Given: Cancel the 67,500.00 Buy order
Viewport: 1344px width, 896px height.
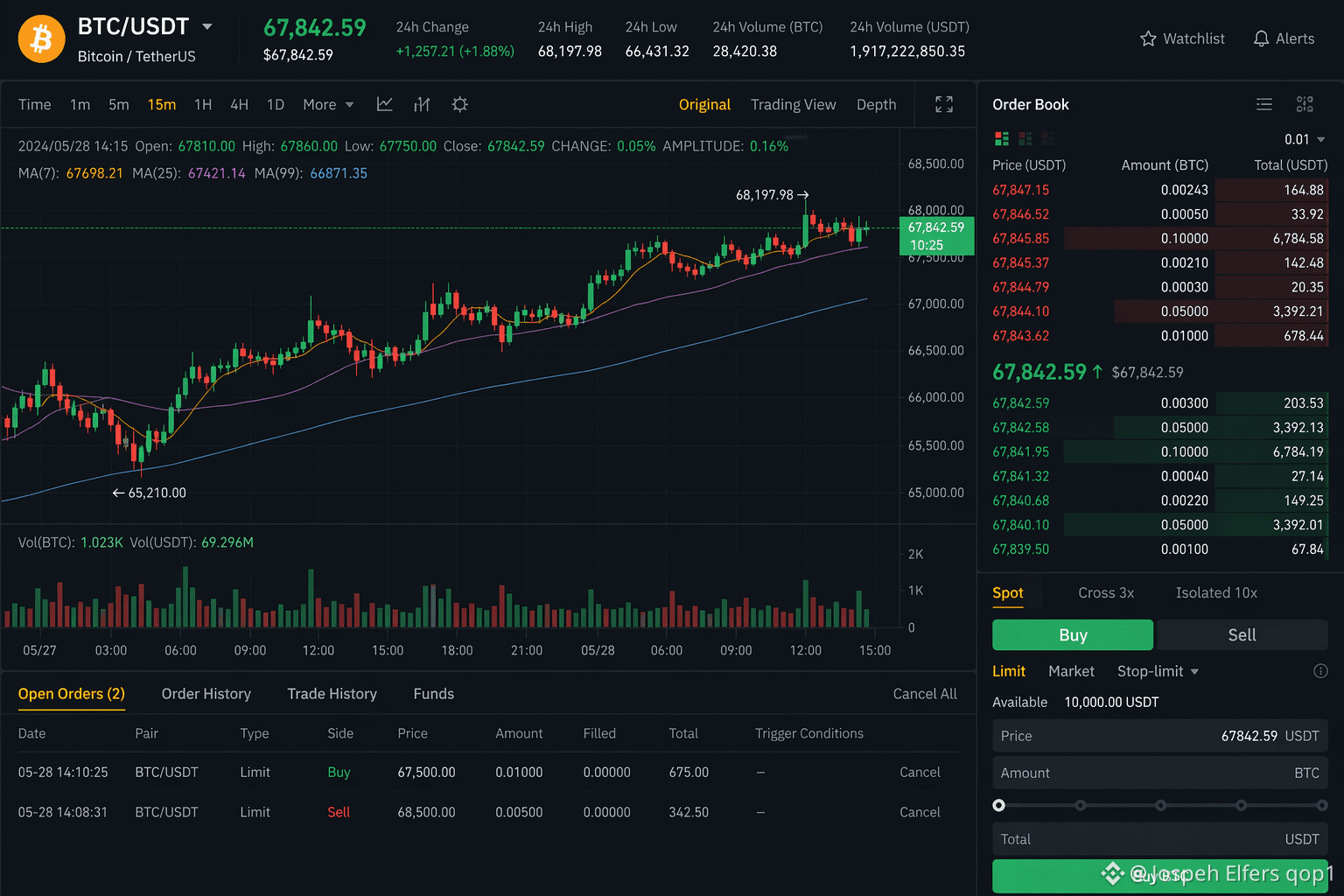Looking at the screenshot, I should (920, 772).
